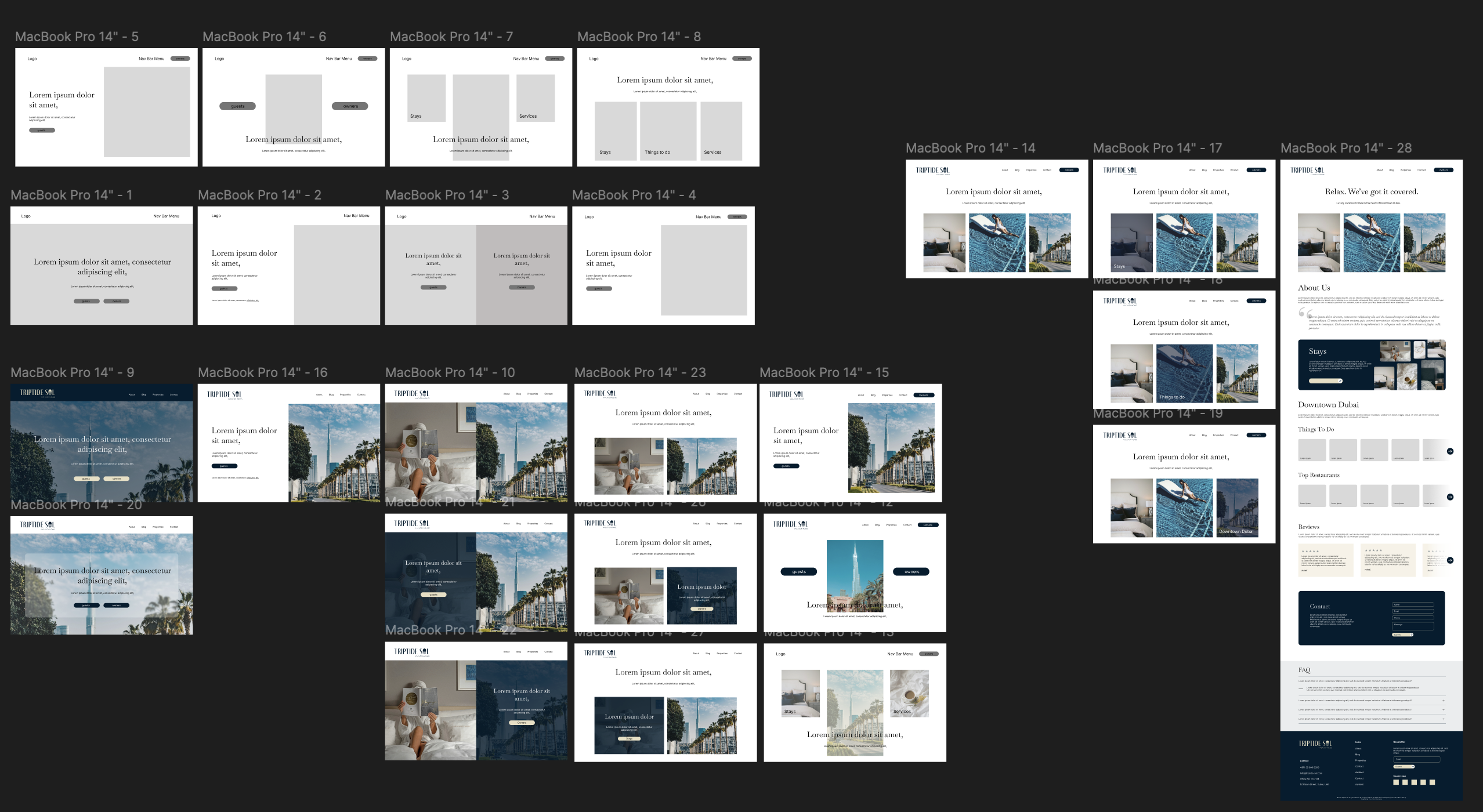This screenshot has height=812, width=1483.
Task: Select the frame label MacBook Pro 14" - 28
Action: pos(1346,148)
